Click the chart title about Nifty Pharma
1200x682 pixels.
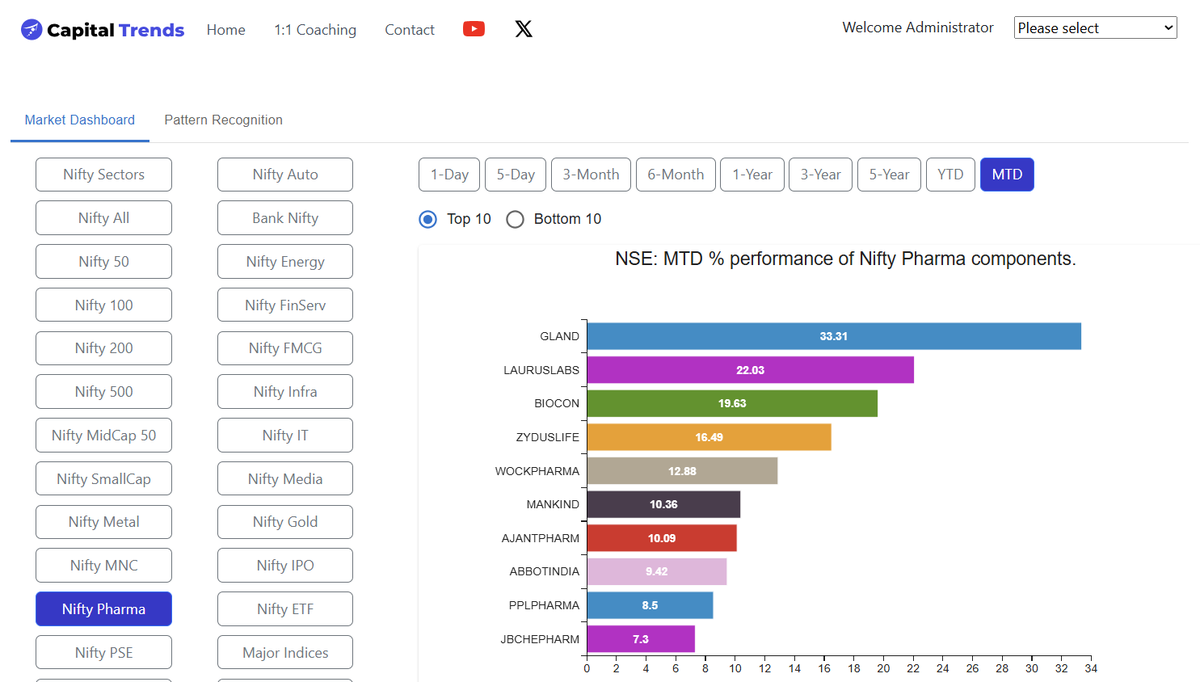click(845, 259)
